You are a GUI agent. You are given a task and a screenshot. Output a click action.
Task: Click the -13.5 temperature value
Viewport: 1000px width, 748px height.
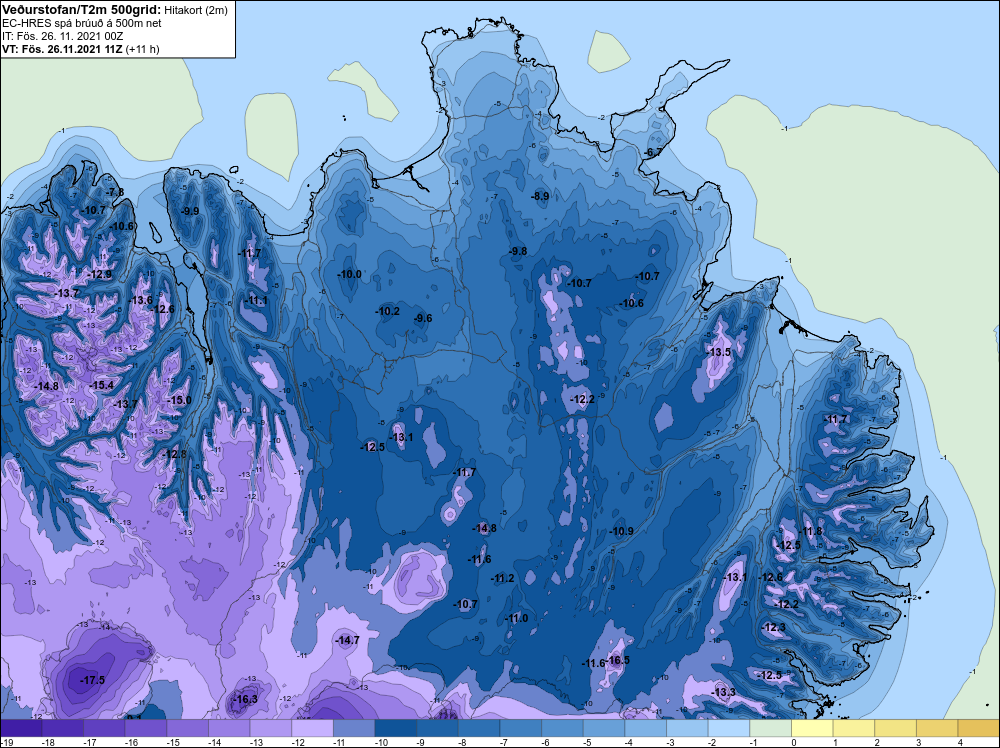point(719,352)
